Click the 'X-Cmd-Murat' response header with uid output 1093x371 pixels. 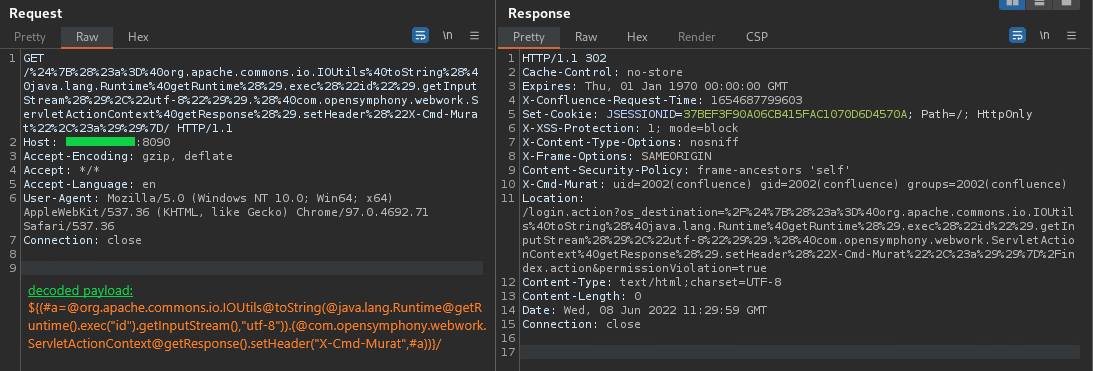[x=794, y=184]
